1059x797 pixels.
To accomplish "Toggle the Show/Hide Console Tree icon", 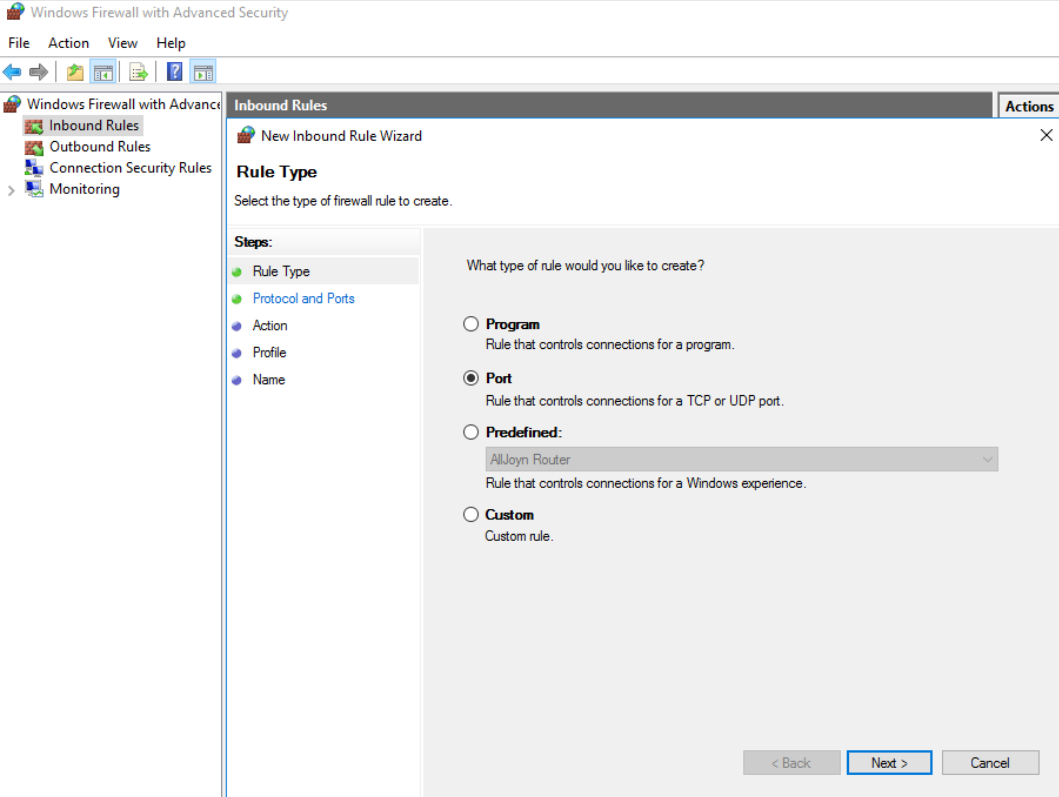I will pyautogui.click(x=102, y=72).
